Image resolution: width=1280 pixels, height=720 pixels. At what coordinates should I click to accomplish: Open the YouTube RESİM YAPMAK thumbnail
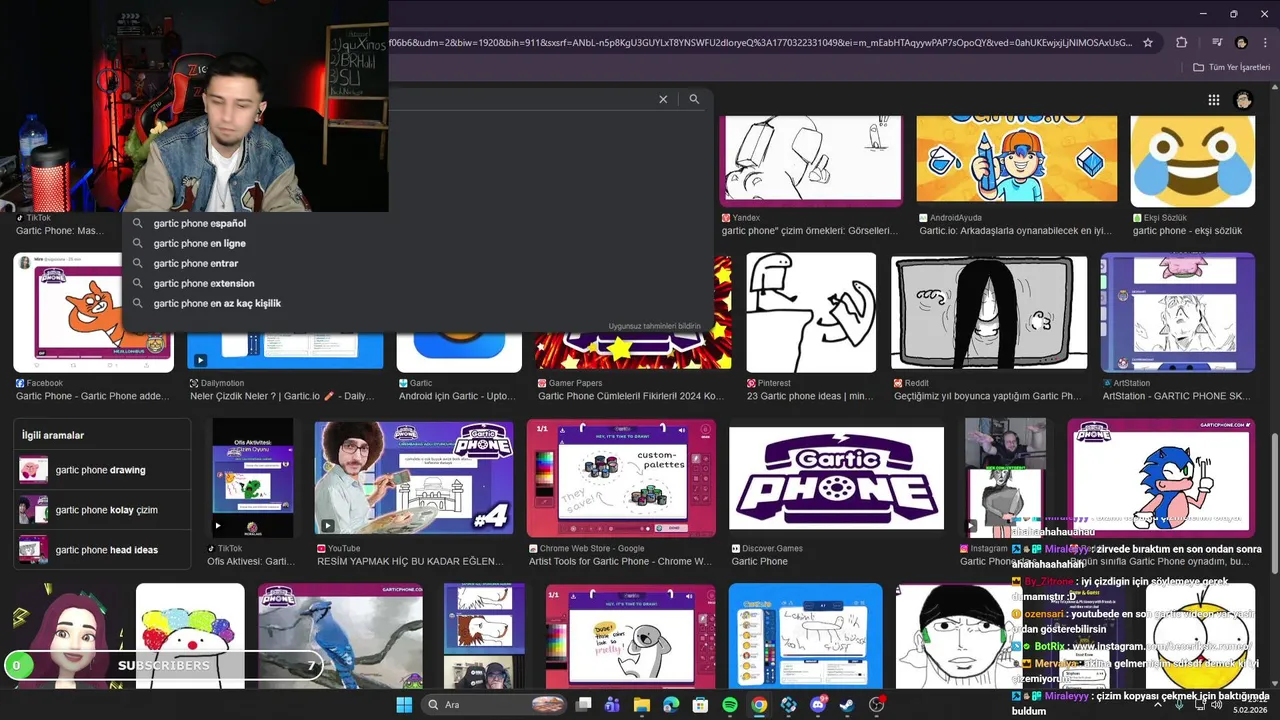(x=414, y=478)
